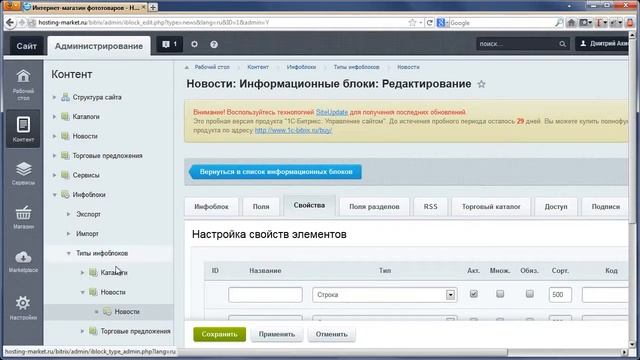Switch to the Сайт top tab
This screenshot has height=360, width=640.
click(27, 46)
